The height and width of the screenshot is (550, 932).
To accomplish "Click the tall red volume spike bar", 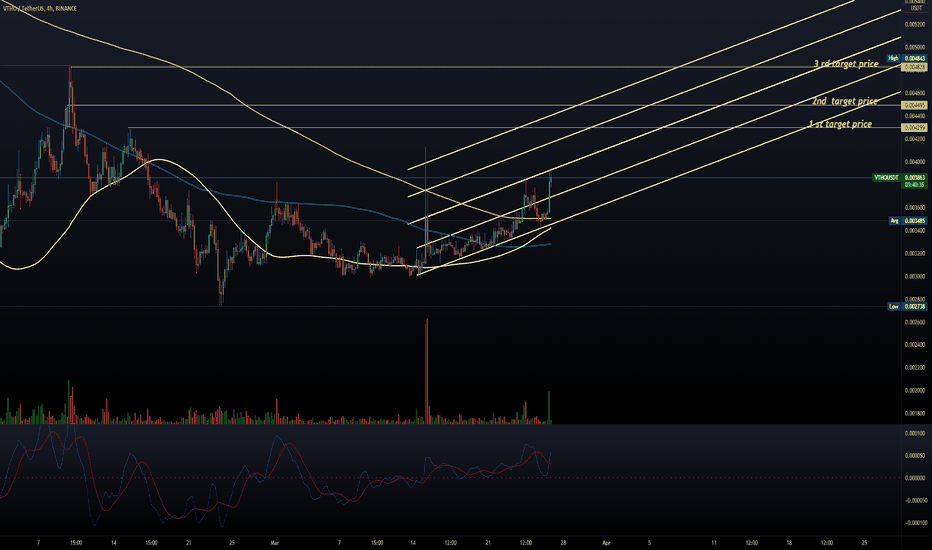I will [427, 371].
